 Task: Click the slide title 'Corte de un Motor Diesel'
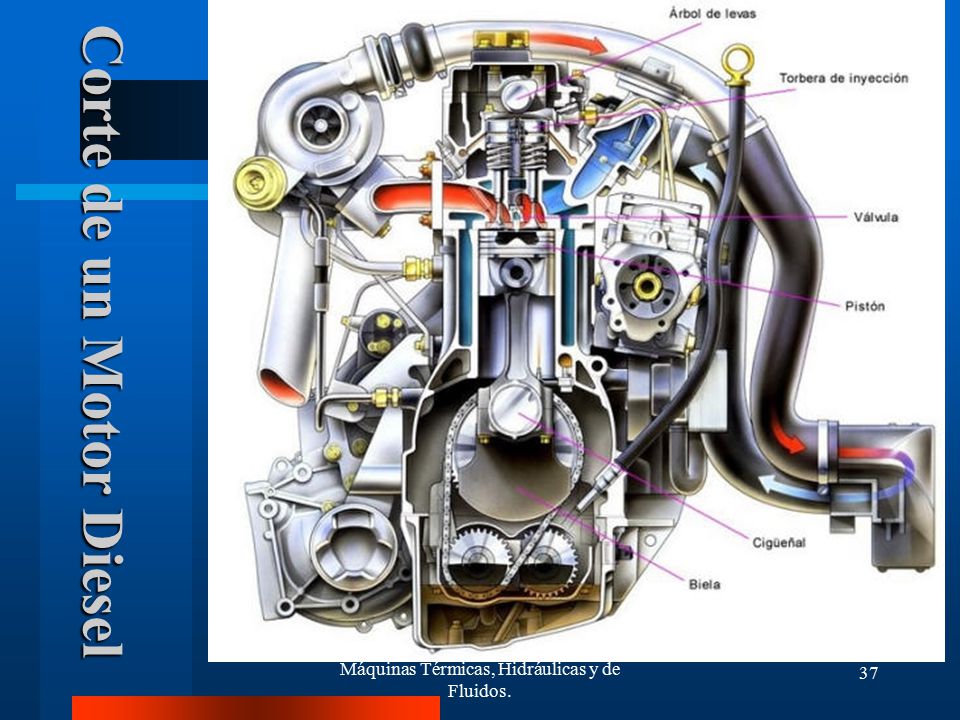point(103,342)
